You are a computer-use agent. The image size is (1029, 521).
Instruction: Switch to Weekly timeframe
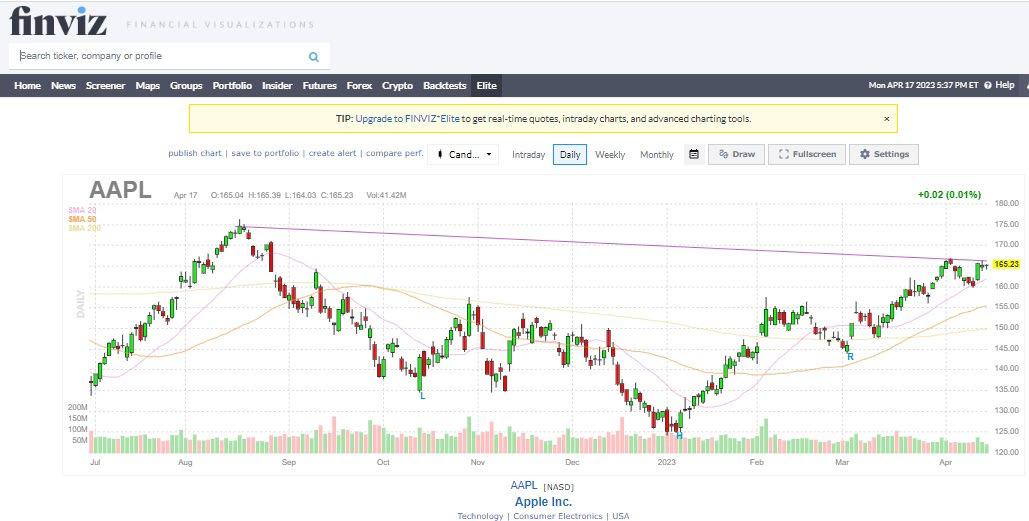click(610, 154)
